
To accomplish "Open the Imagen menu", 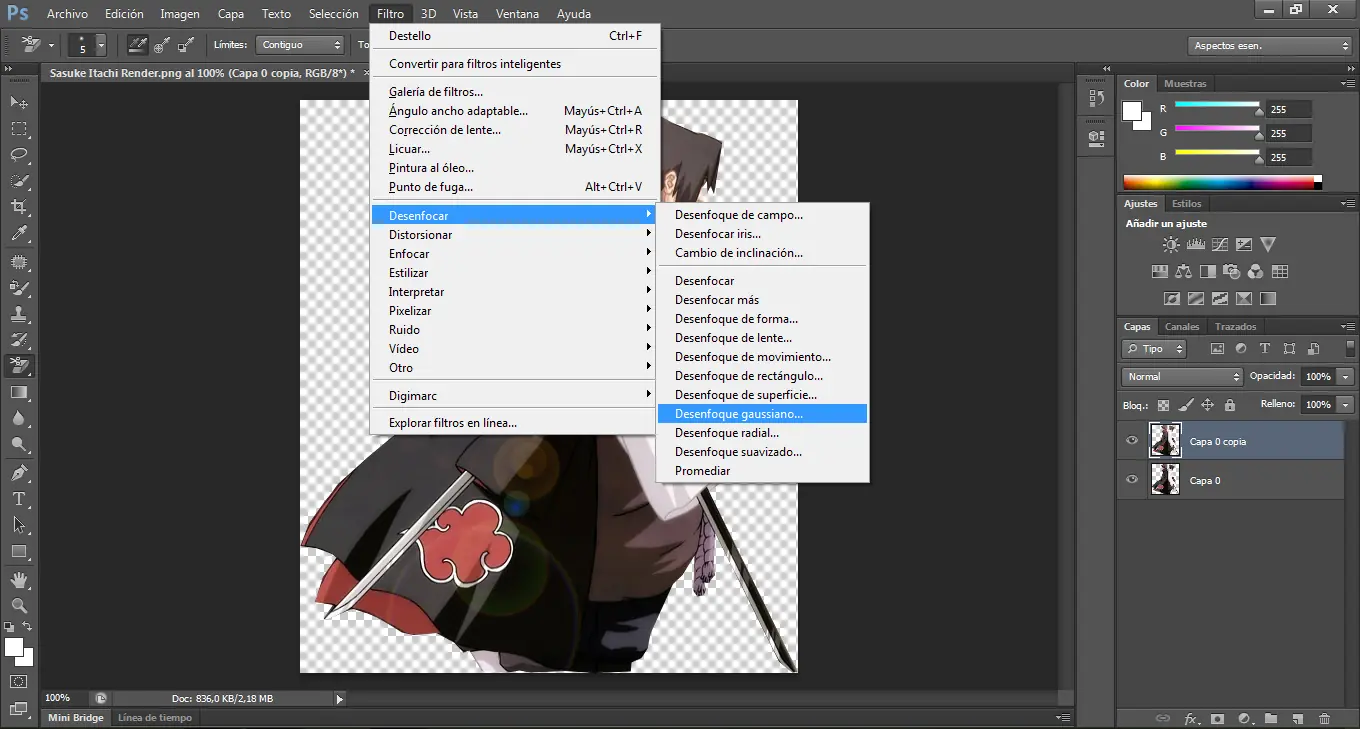I will pos(180,14).
